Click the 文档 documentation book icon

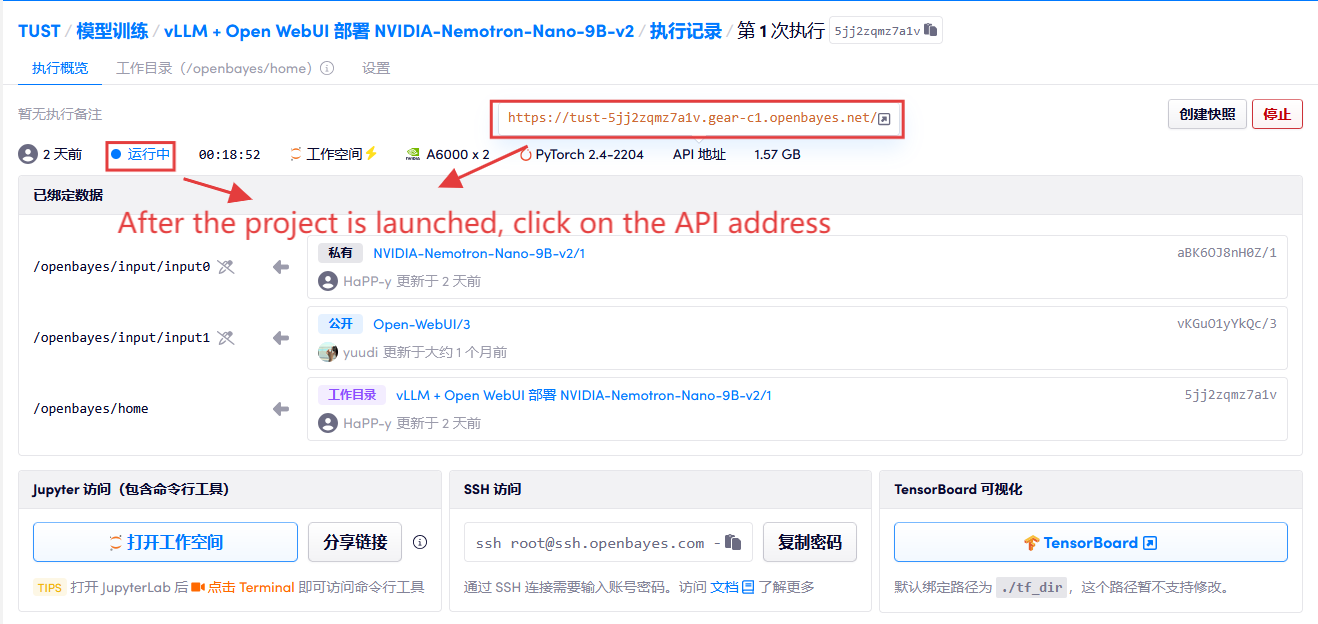pos(748,587)
